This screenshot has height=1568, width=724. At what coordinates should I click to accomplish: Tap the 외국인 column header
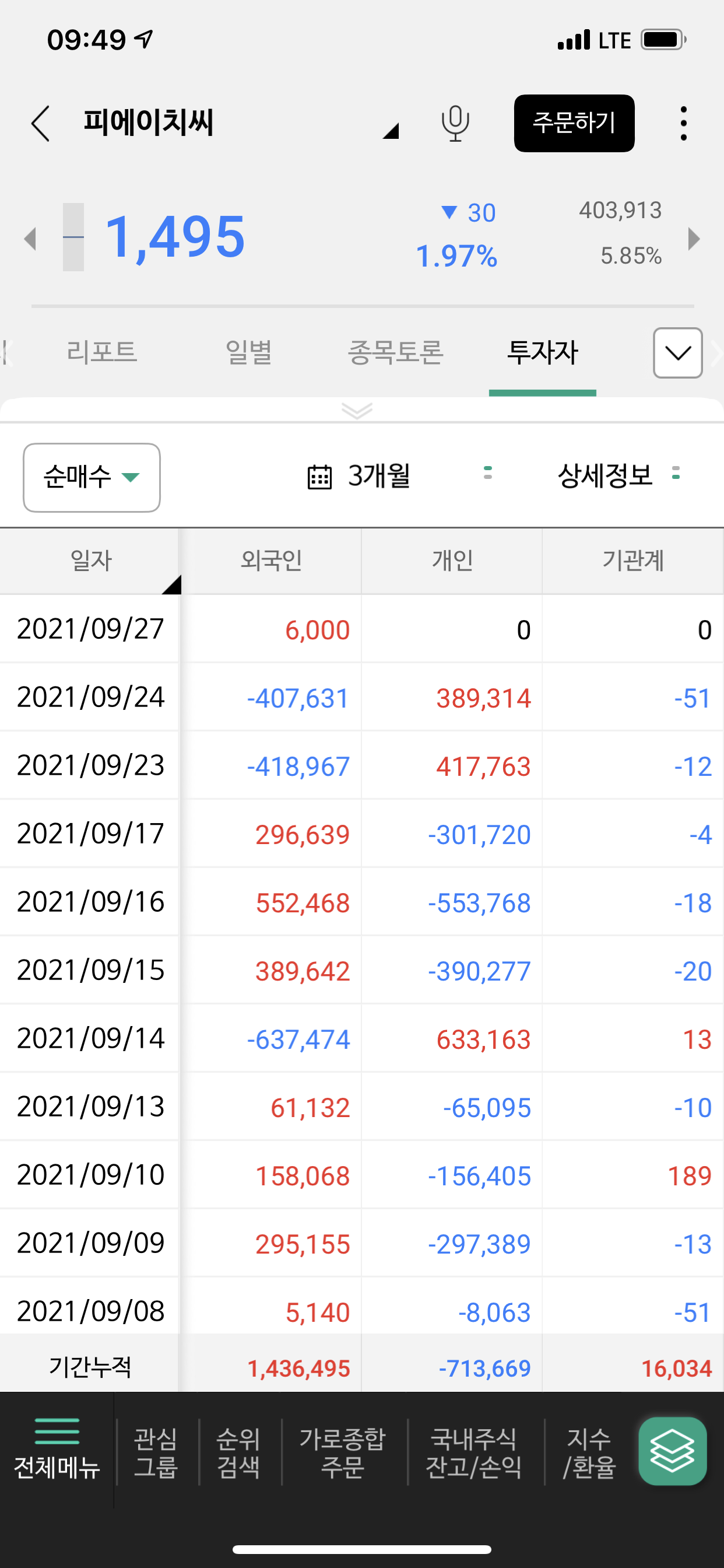click(271, 561)
